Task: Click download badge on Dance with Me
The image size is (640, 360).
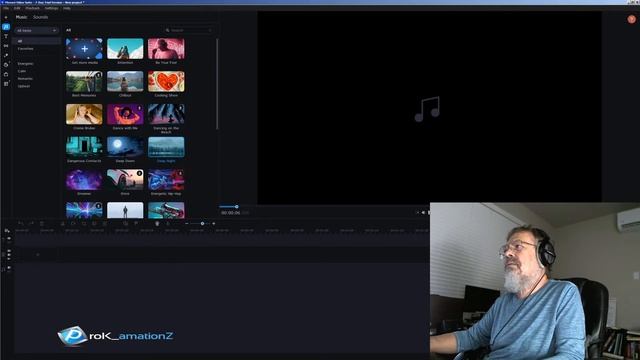Action: pos(139,108)
